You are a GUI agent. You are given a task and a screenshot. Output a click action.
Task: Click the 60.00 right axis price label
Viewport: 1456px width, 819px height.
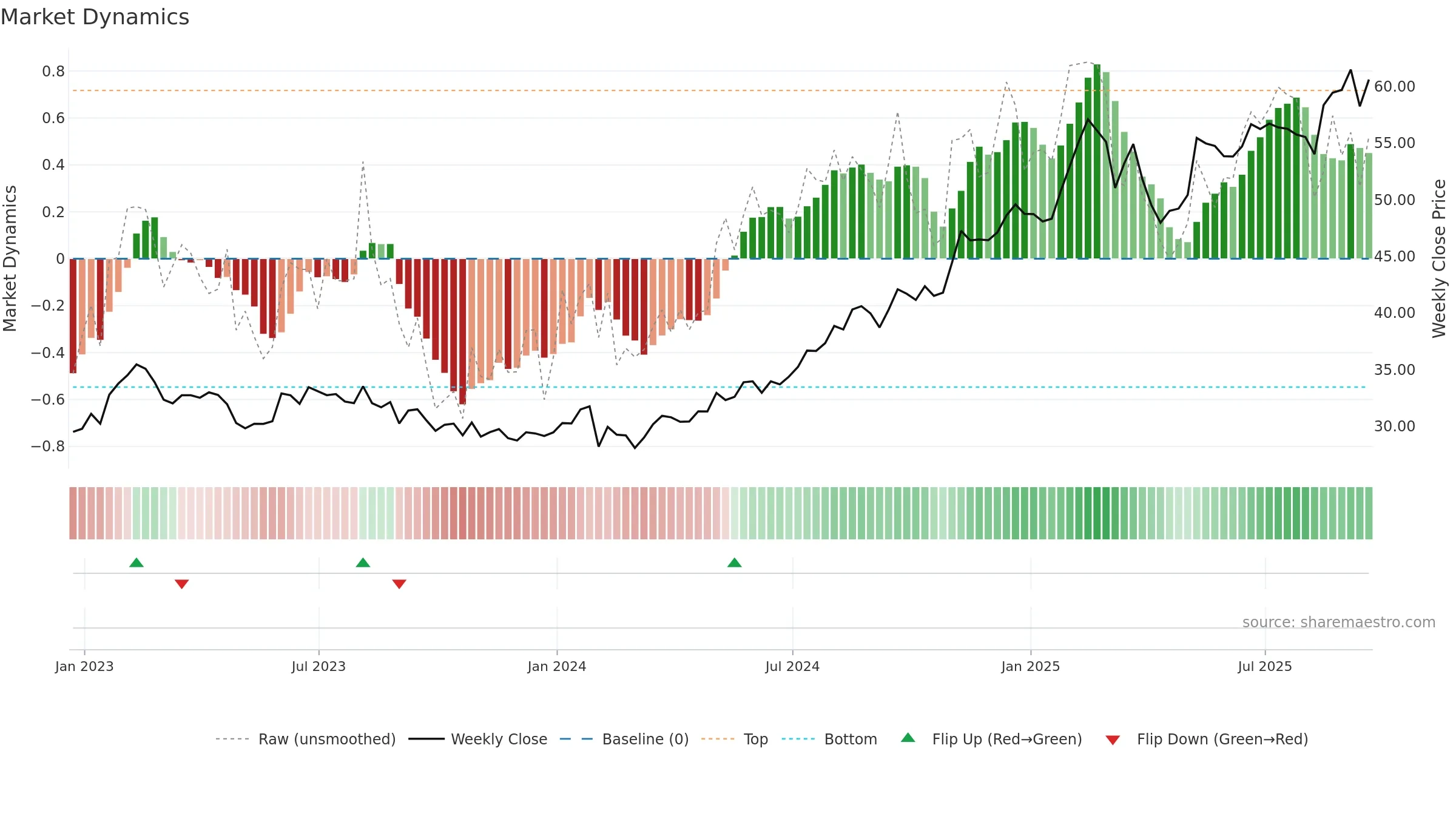pos(1395,86)
